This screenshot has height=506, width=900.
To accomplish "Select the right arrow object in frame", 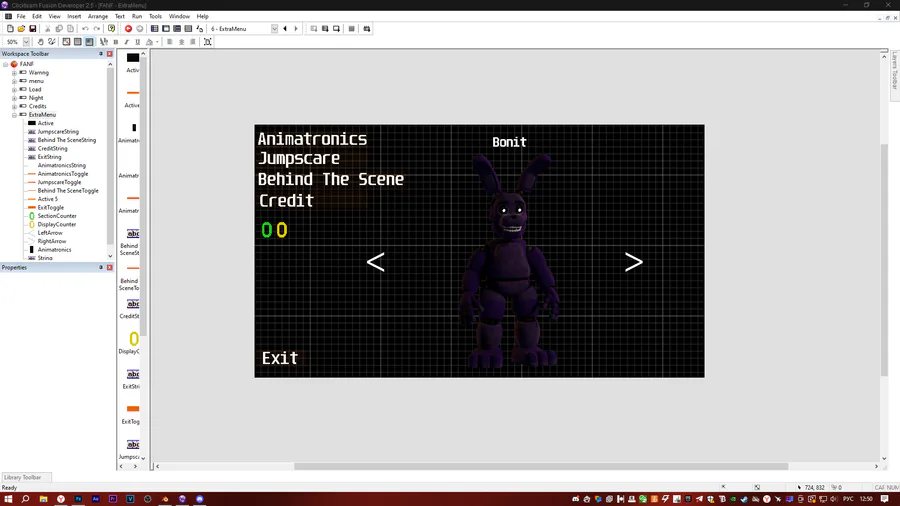I will pyautogui.click(x=634, y=262).
